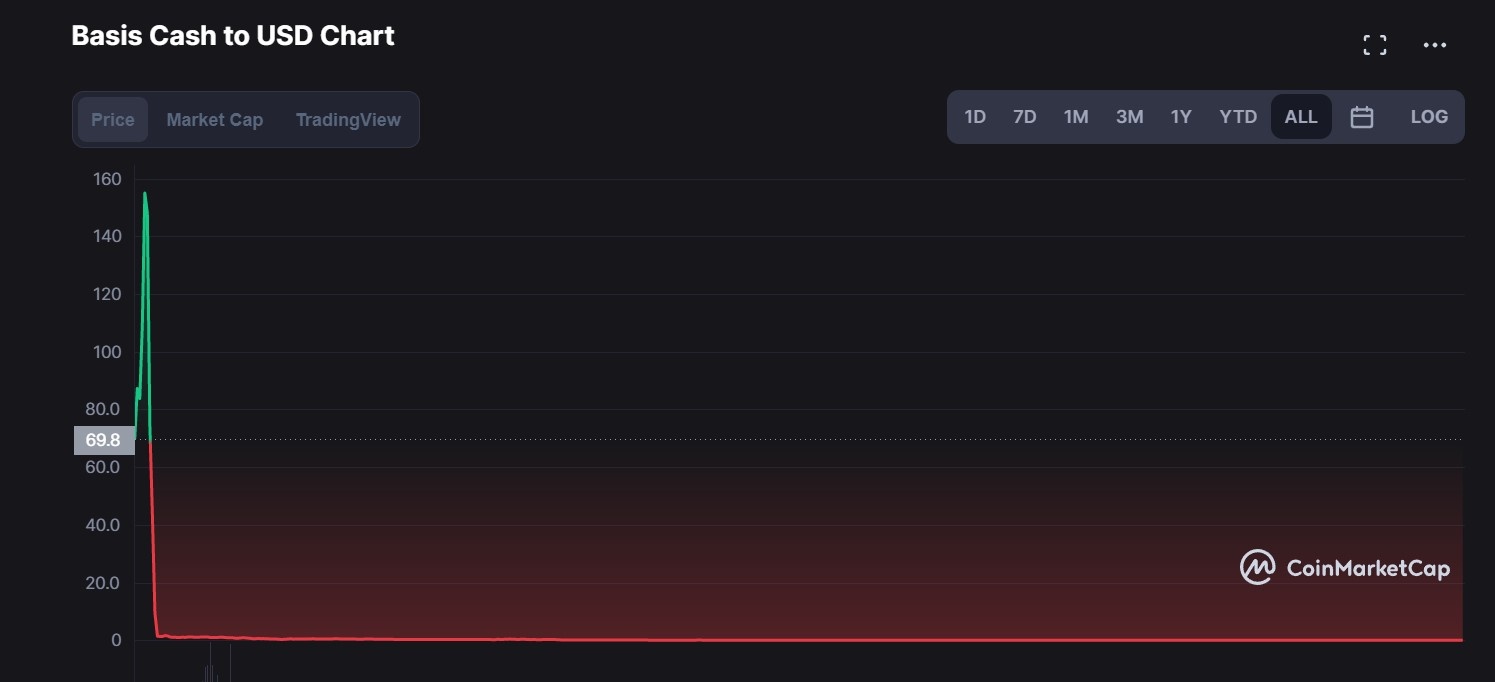Choose the 1M time range
Viewport: 1495px width, 682px height.
(x=1076, y=117)
